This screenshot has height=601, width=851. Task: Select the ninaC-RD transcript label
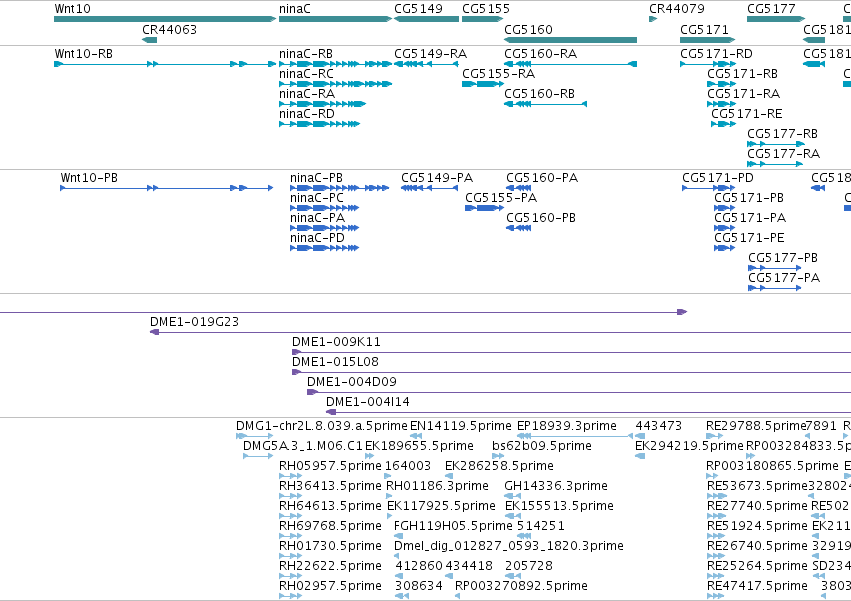307,113
